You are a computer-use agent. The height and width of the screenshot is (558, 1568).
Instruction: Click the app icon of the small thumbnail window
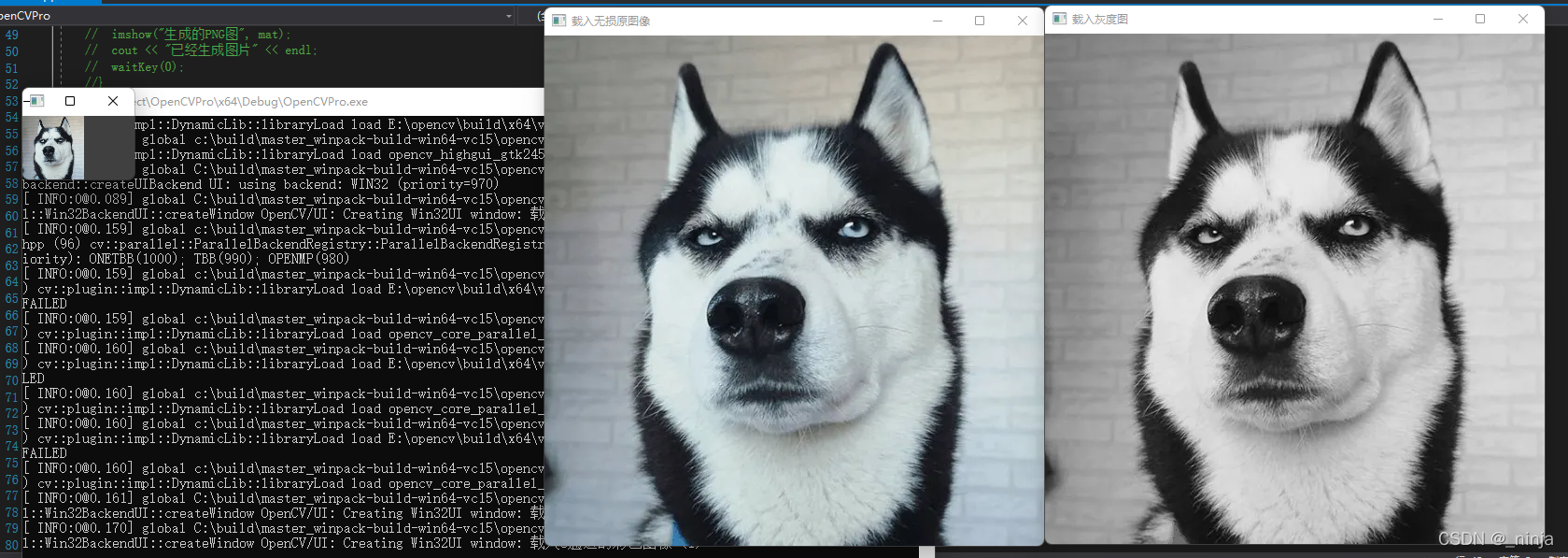point(36,101)
